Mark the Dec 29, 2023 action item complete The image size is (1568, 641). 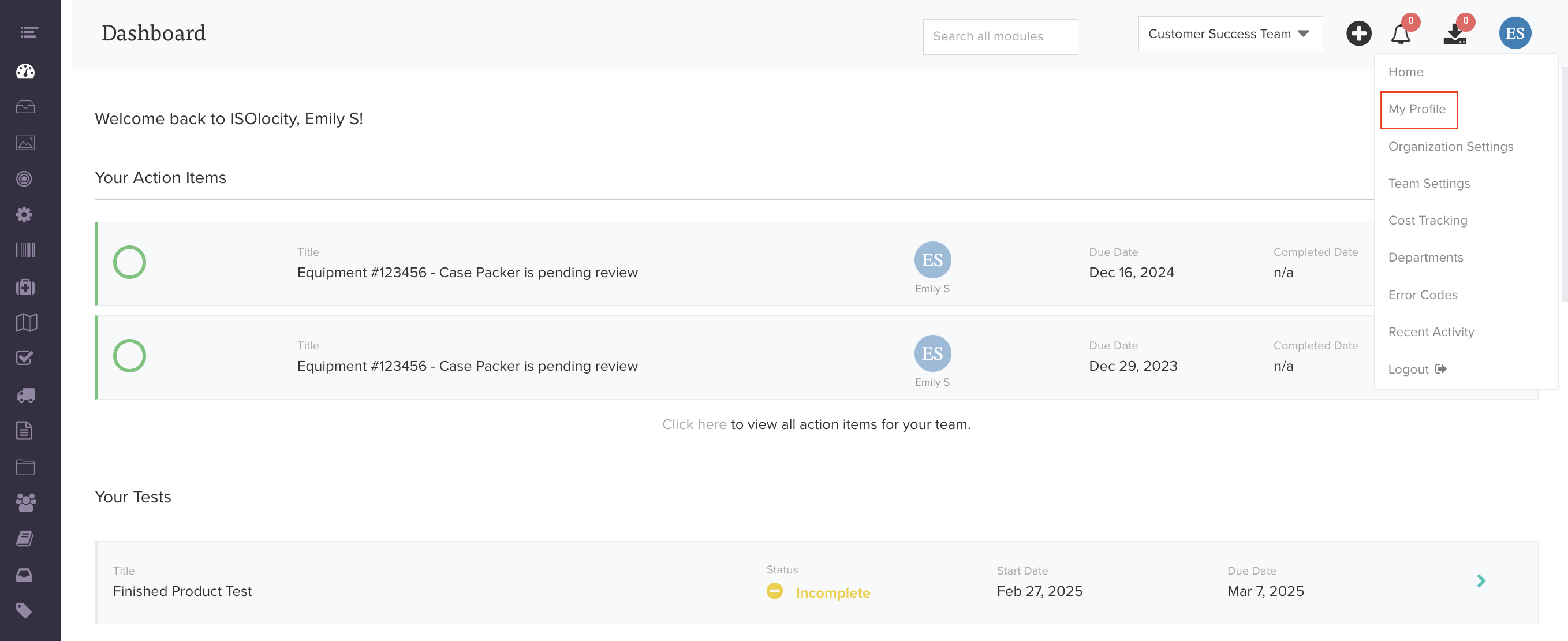[x=130, y=356]
